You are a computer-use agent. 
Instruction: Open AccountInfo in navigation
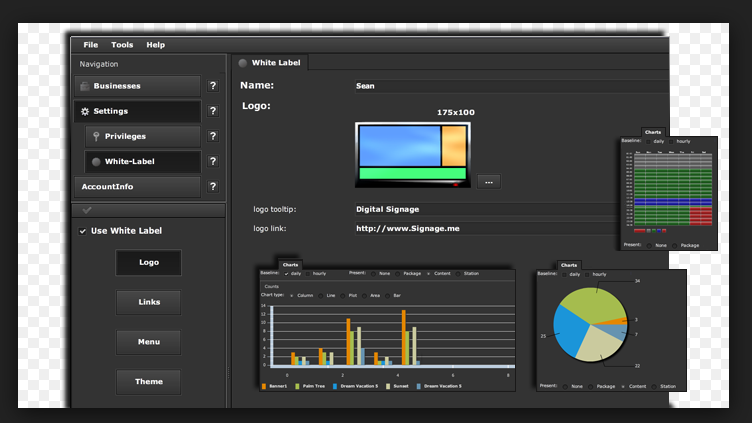(x=138, y=187)
